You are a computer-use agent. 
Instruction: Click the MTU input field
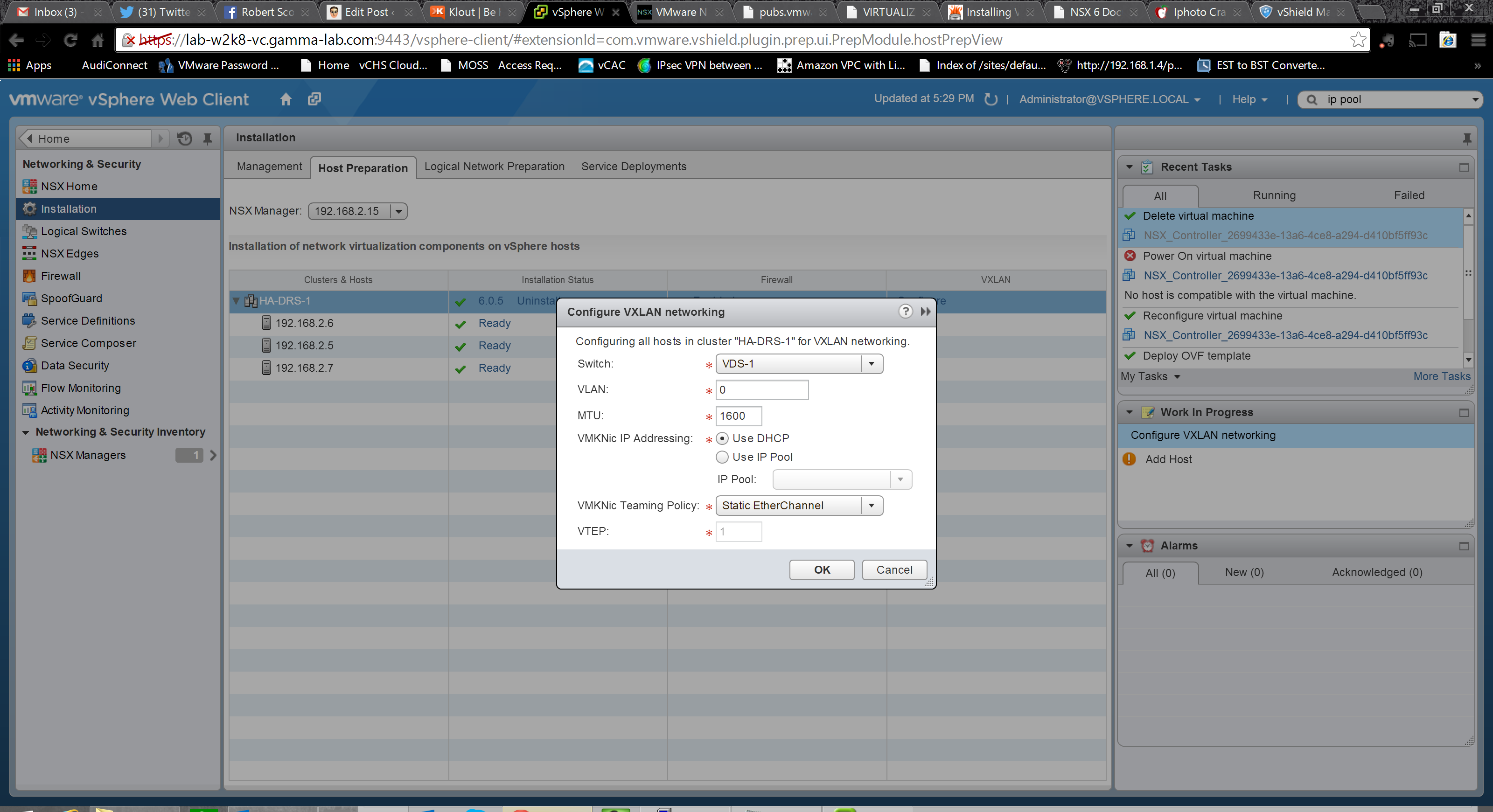[739, 416]
